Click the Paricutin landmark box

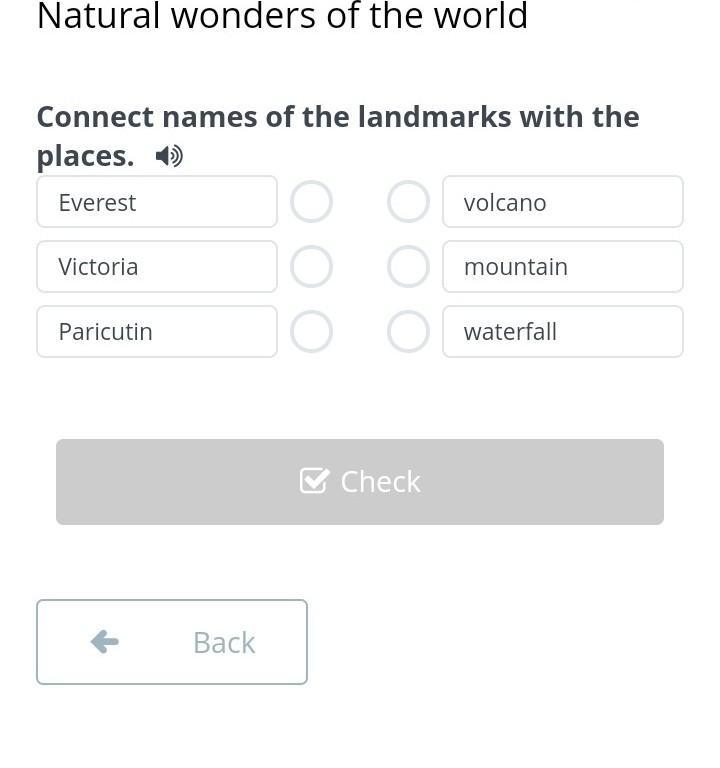(x=157, y=332)
